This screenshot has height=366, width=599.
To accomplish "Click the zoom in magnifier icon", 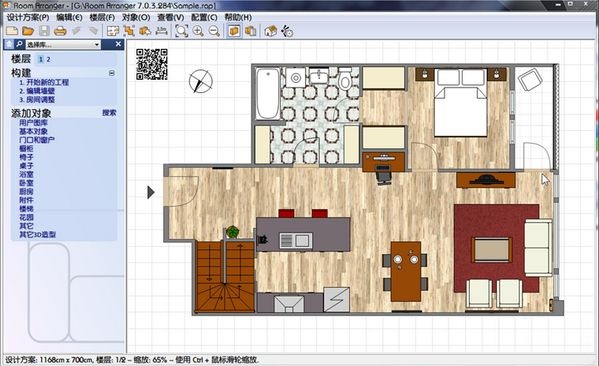I will [x=198, y=31].
